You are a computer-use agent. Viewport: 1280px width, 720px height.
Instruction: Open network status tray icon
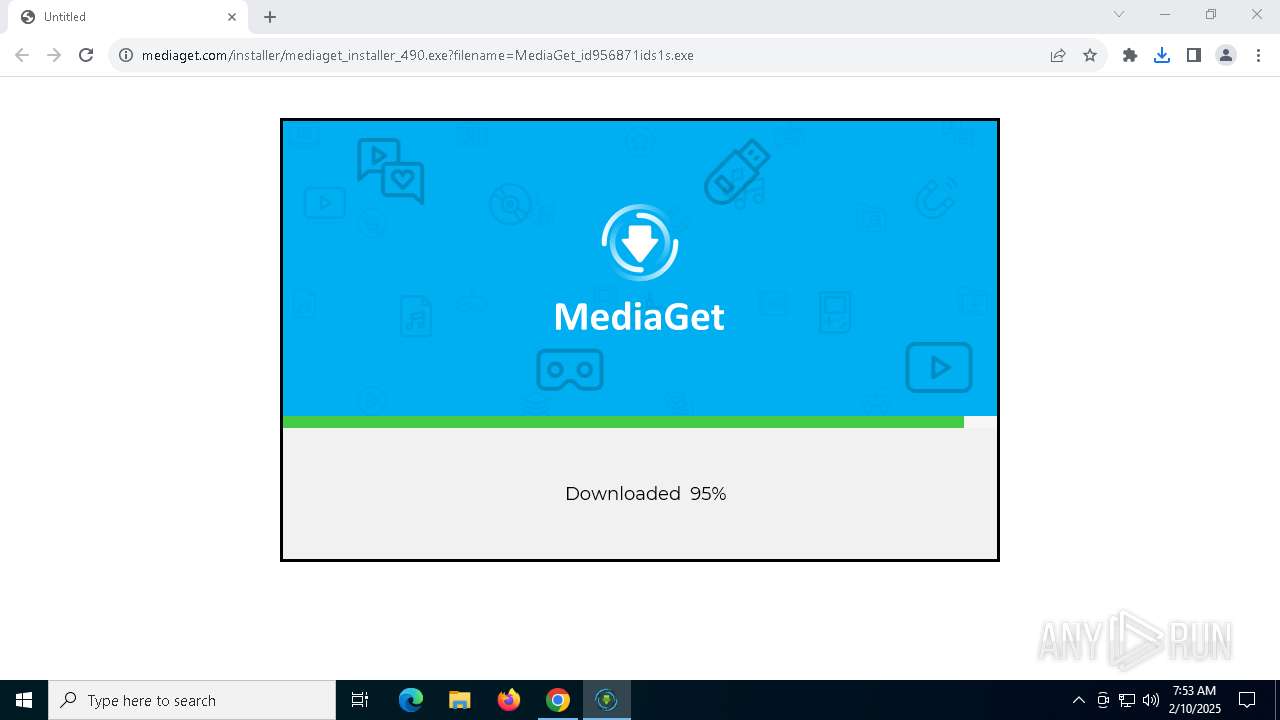(1127, 700)
